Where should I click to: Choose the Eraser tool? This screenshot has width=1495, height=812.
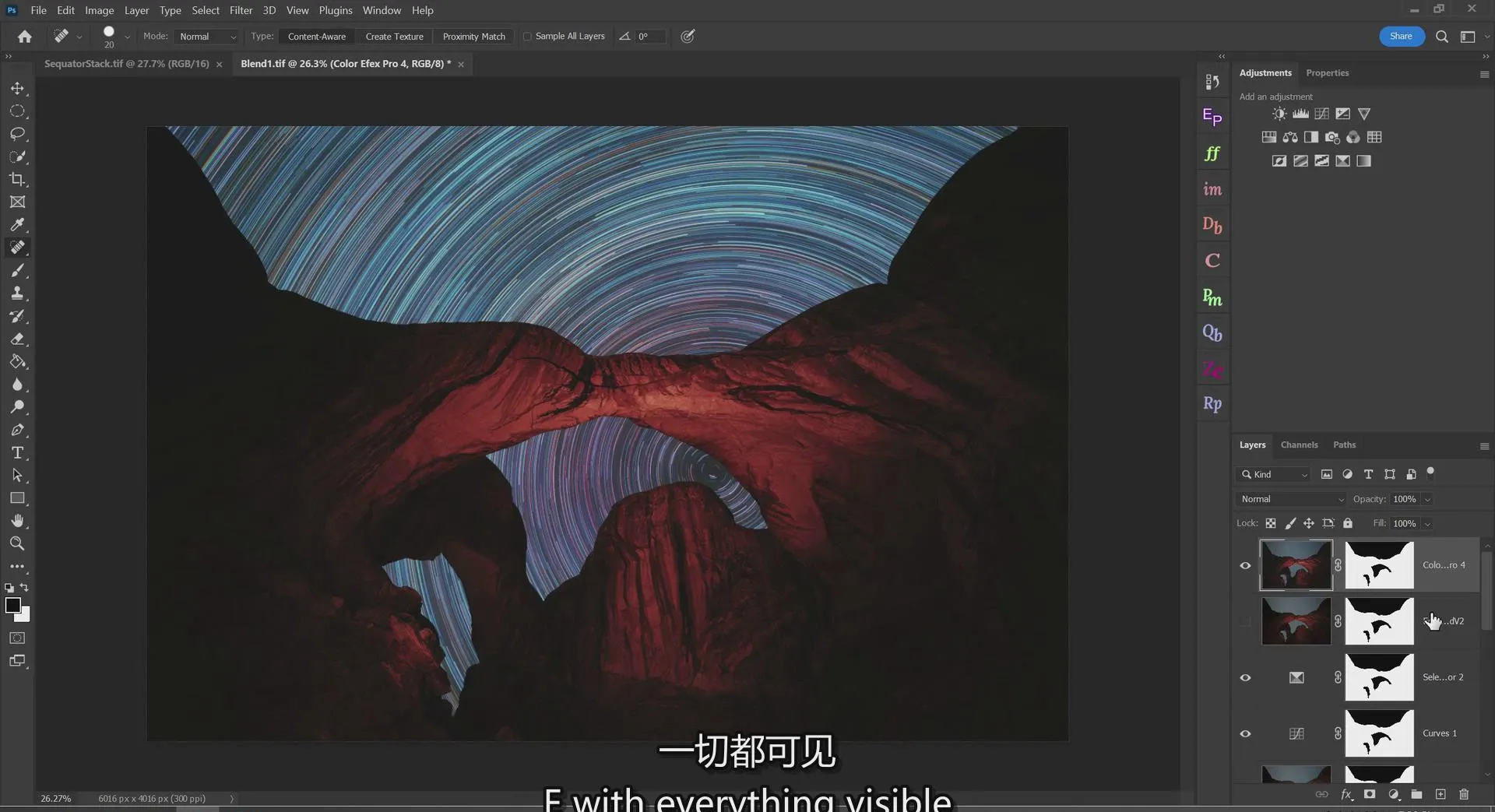point(17,339)
